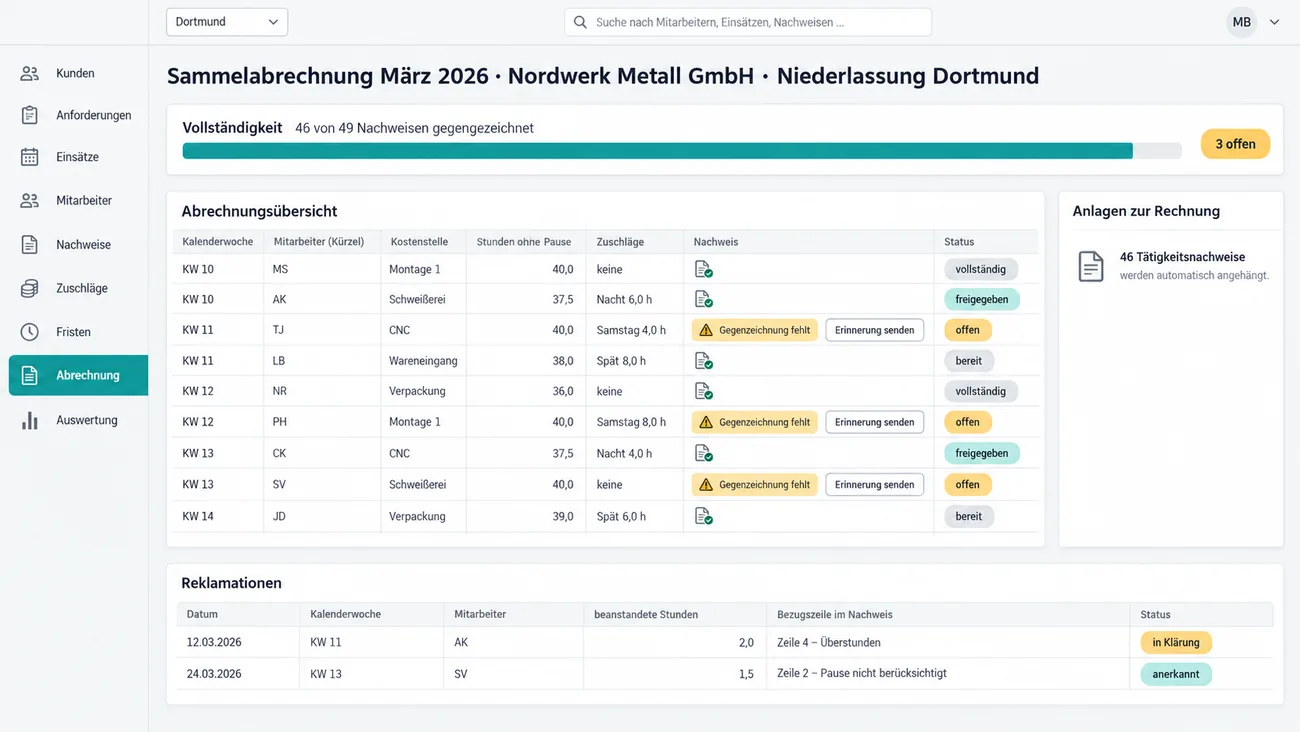The width and height of the screenshot is (1300, 732).
Task: Go to Anforderungen in the sidebar
Action: [x=78, y=115]
